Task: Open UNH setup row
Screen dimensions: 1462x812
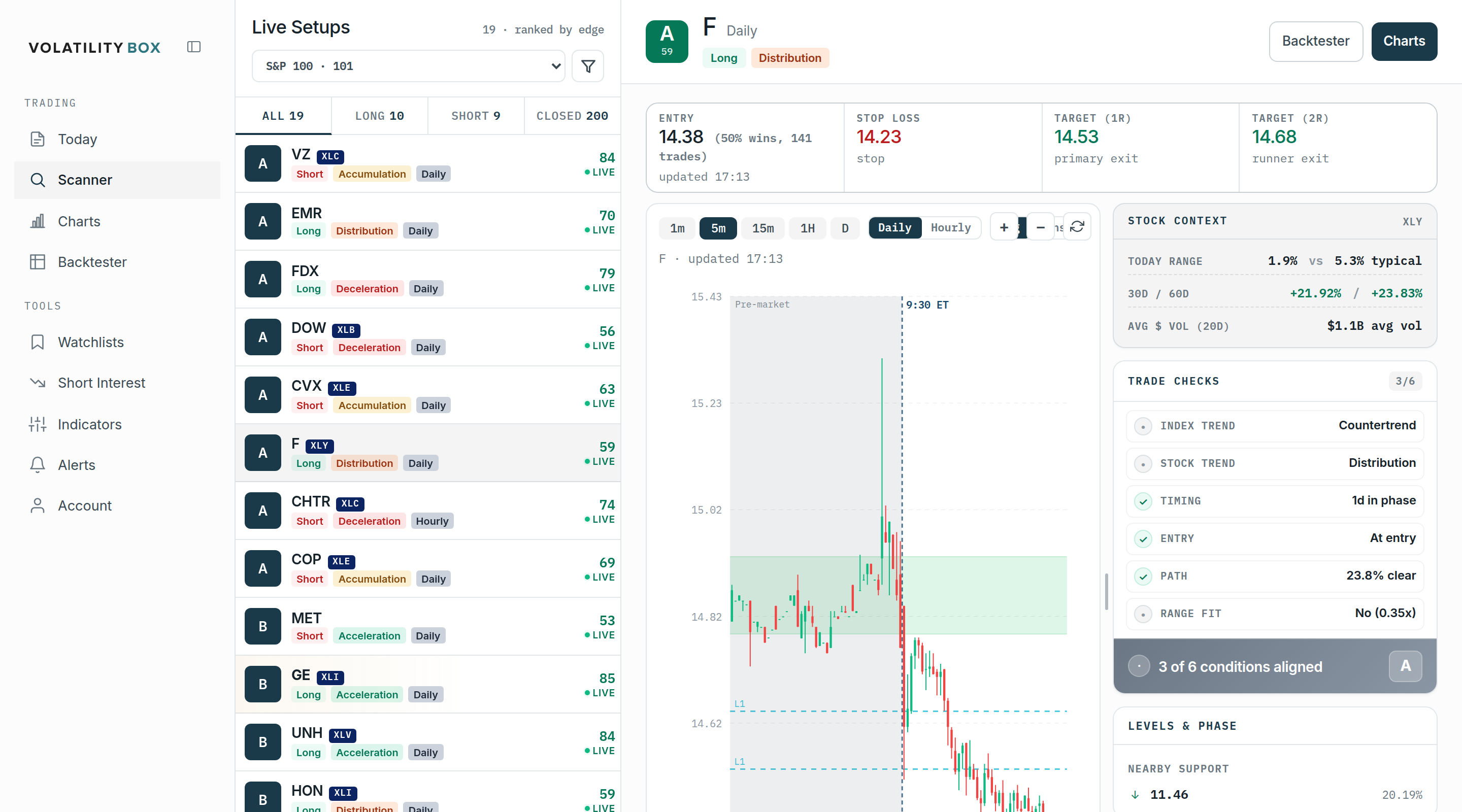Action: click(428, 742)
